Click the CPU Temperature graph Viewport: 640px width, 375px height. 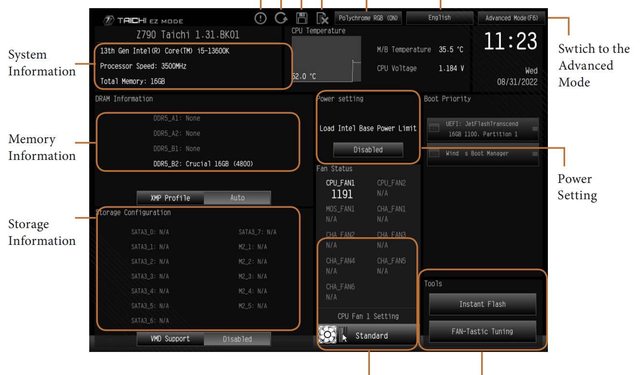[327, 59]
